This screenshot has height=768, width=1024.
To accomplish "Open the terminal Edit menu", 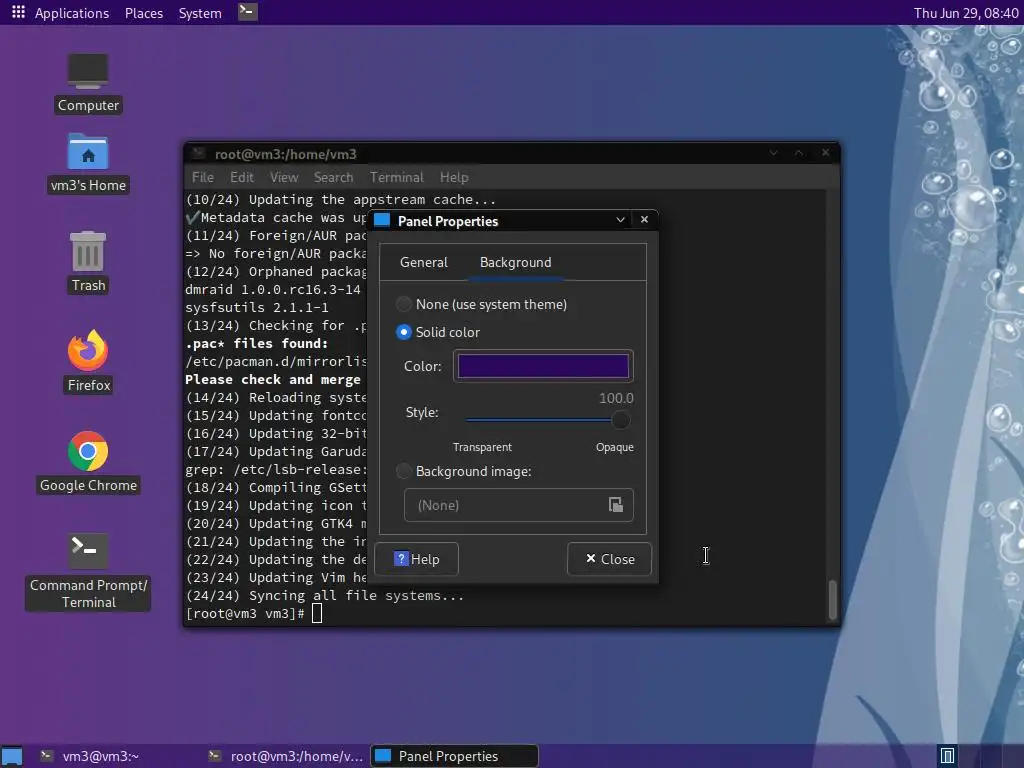I will pyautogui.click(x=242, y=177).
